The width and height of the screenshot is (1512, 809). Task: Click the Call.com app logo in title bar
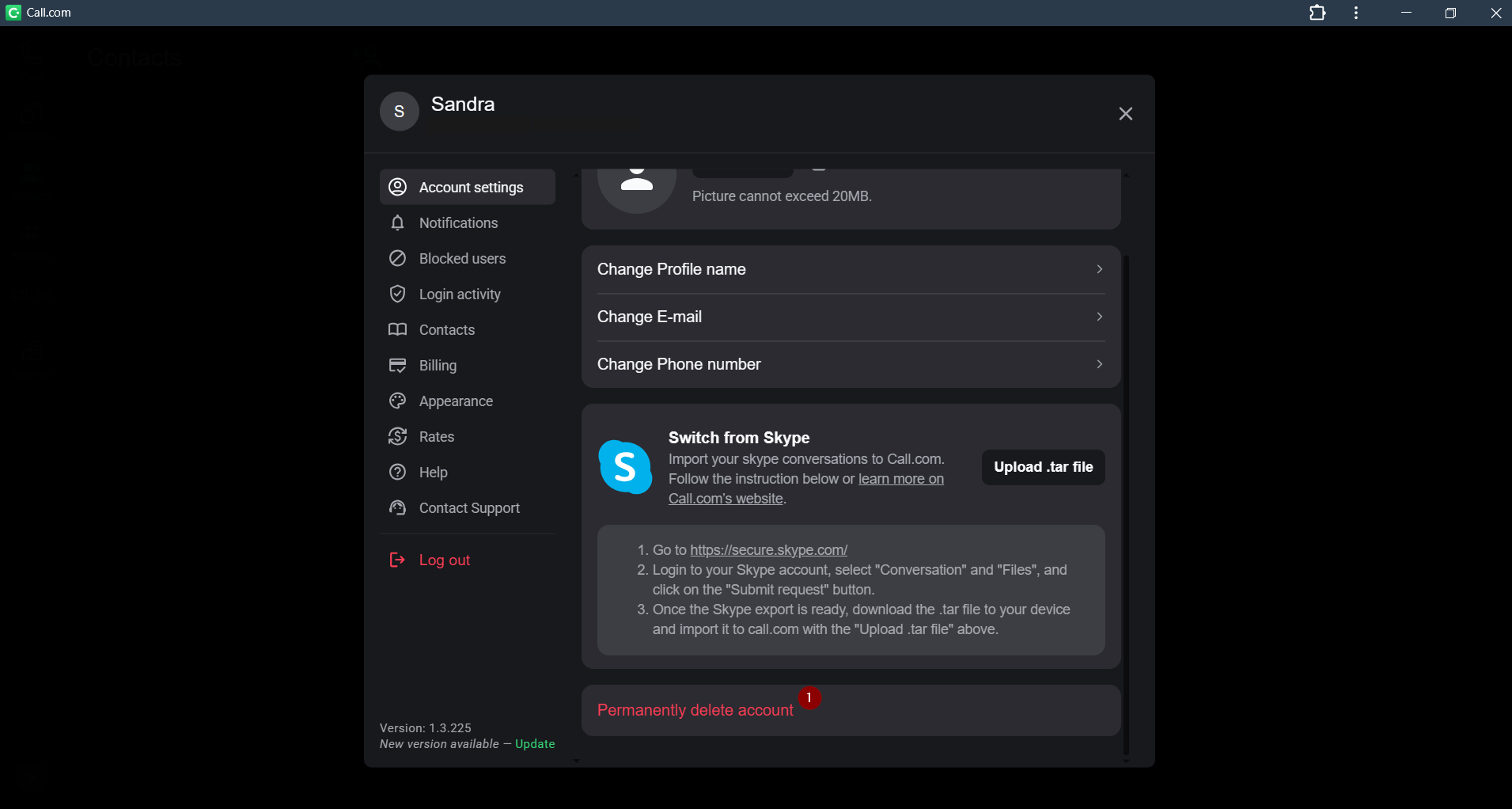click(13, 13)
